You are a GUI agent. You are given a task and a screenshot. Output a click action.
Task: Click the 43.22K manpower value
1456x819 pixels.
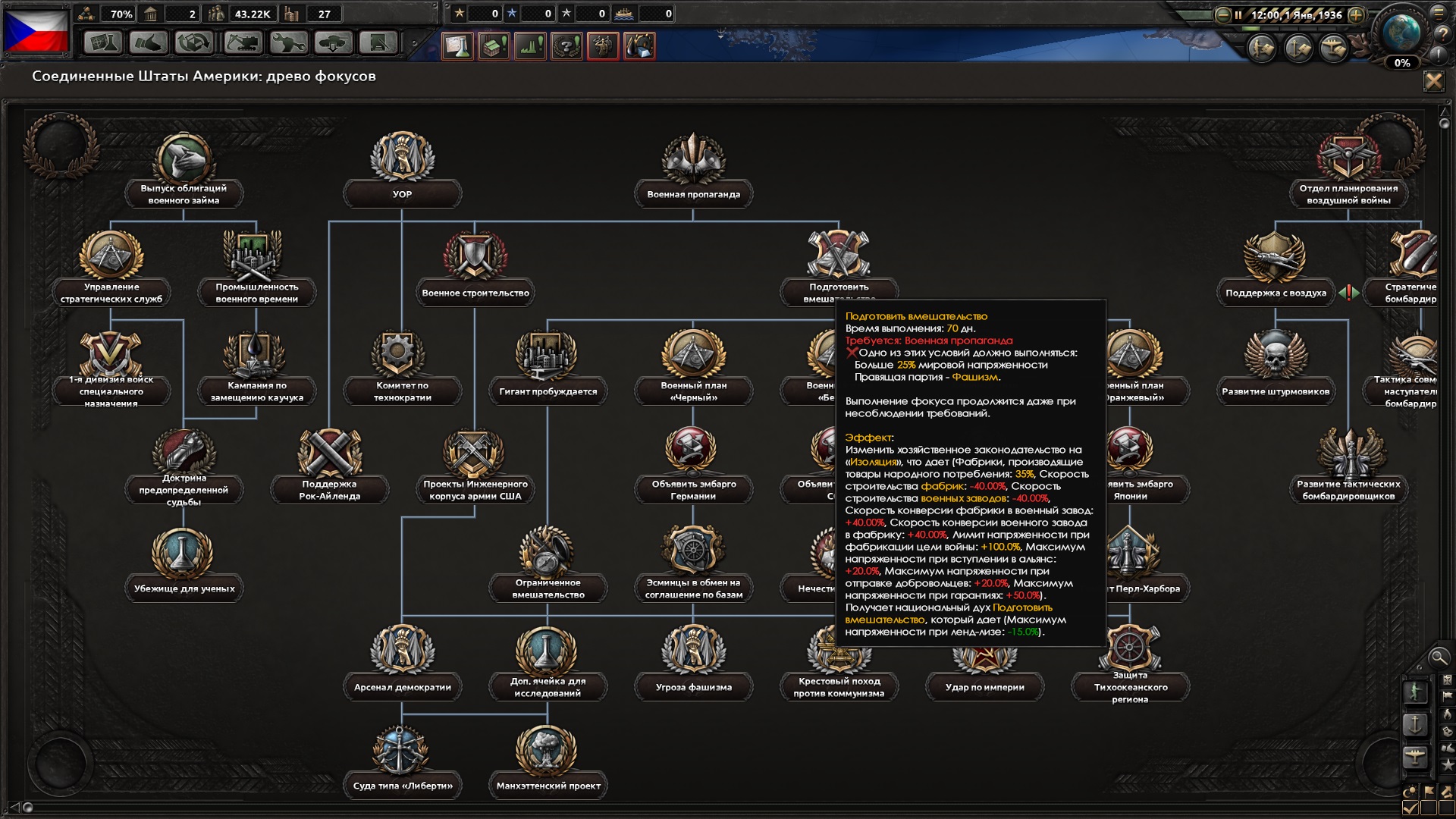pyautogui.click(x=253, y=14)
